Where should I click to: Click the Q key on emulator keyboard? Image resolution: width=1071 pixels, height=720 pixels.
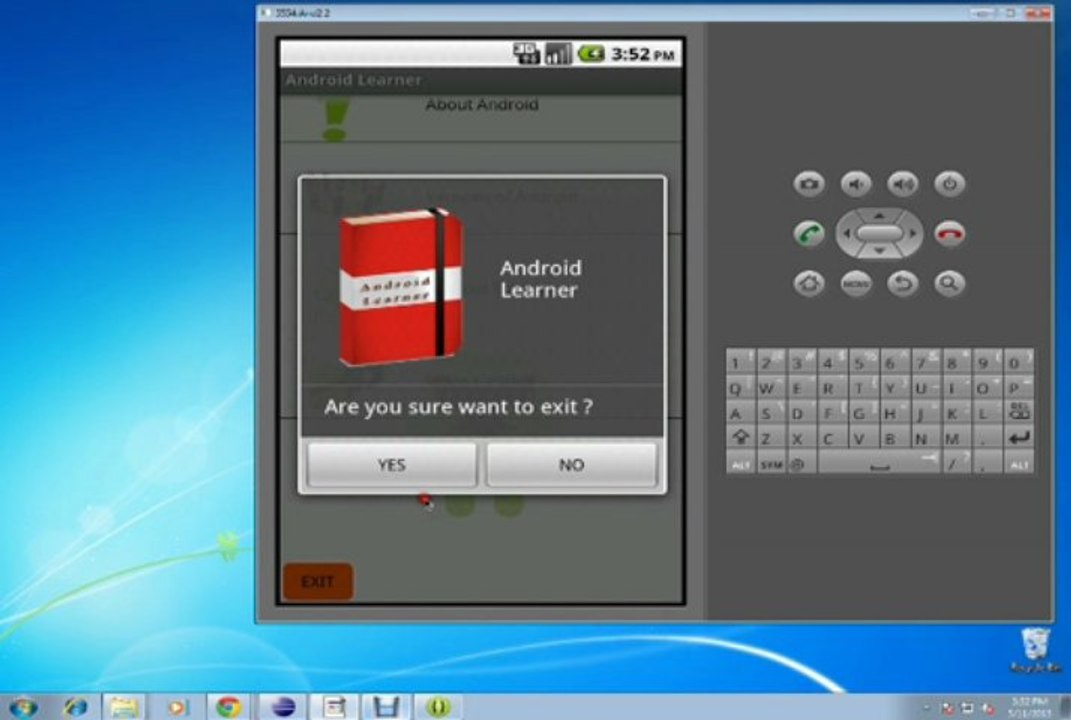click(x=740, y=387)
